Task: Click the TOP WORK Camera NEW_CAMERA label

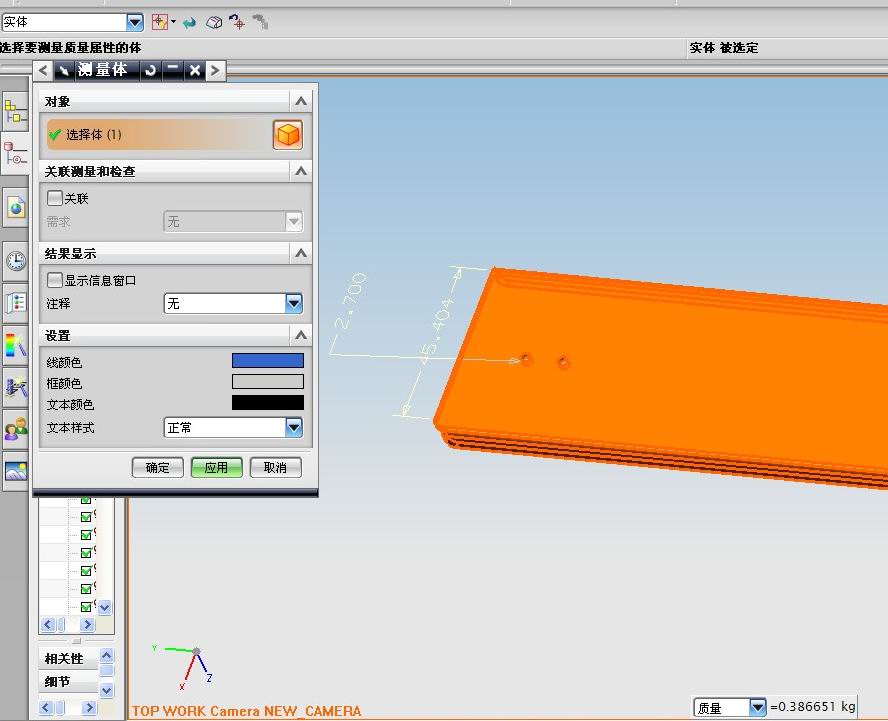Action: (246, 711)
